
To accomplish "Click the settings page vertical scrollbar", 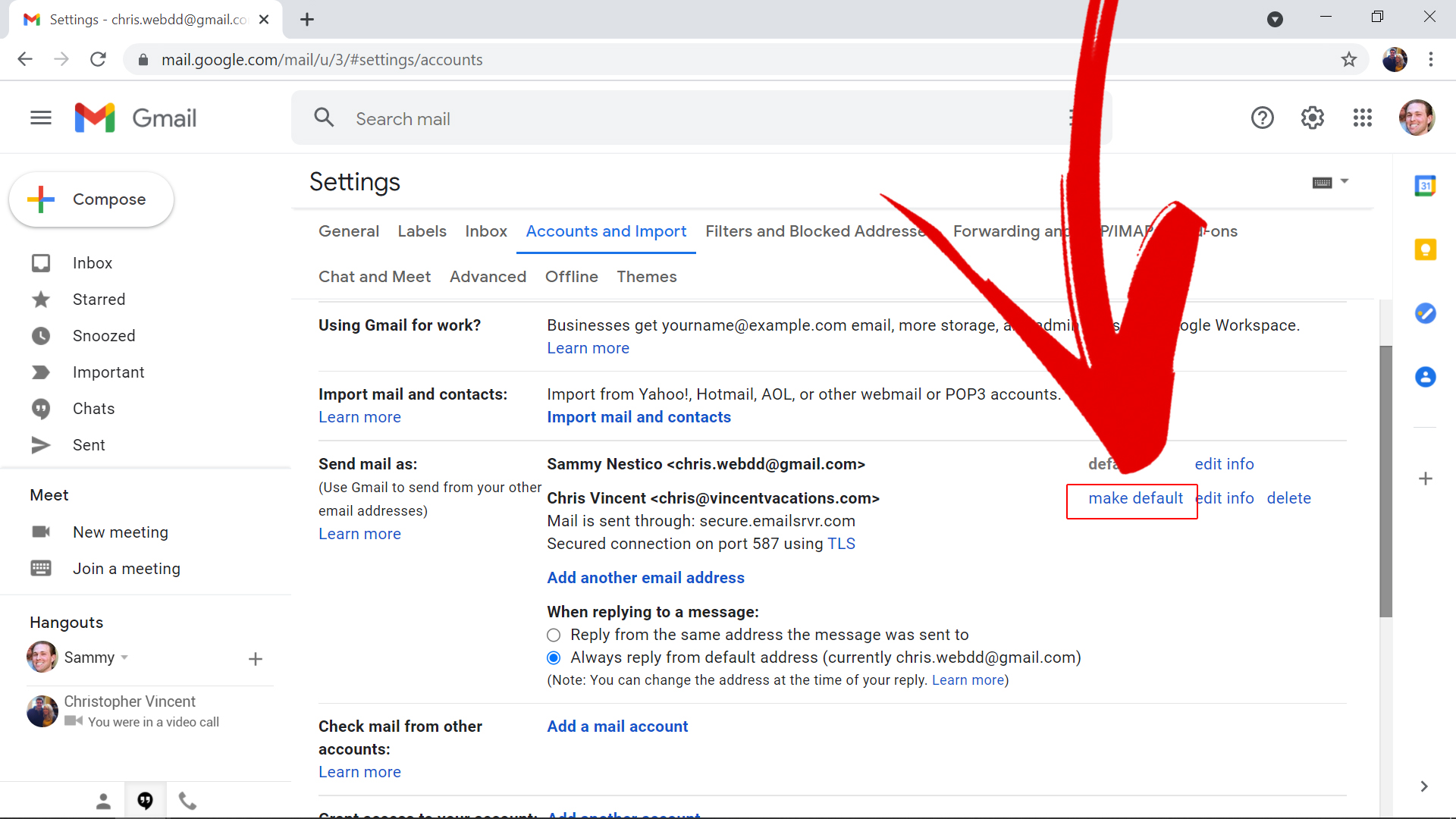I will 1385,482.
